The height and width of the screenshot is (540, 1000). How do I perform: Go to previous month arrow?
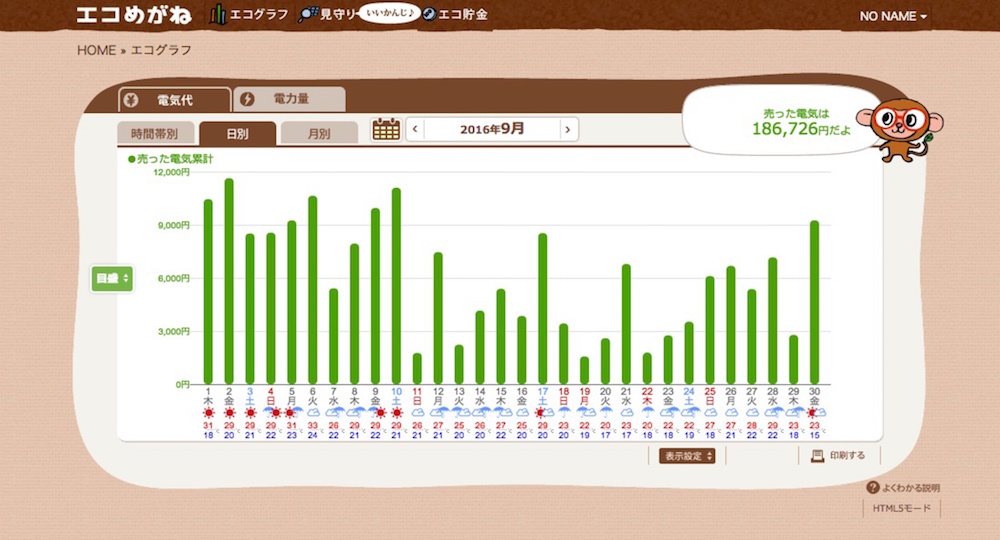click(x=415, y=129)
